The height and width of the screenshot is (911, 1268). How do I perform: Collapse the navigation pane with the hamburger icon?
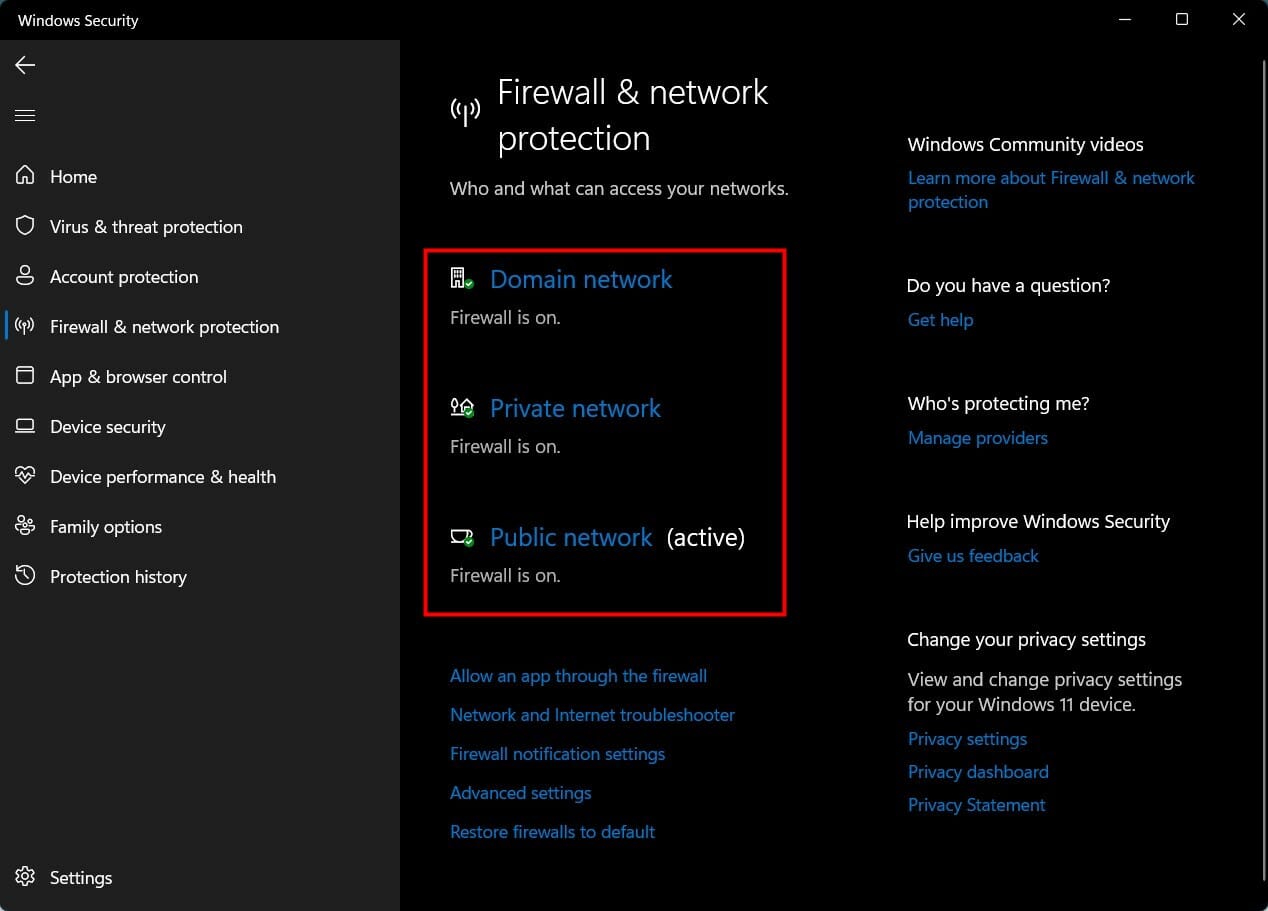25,115
